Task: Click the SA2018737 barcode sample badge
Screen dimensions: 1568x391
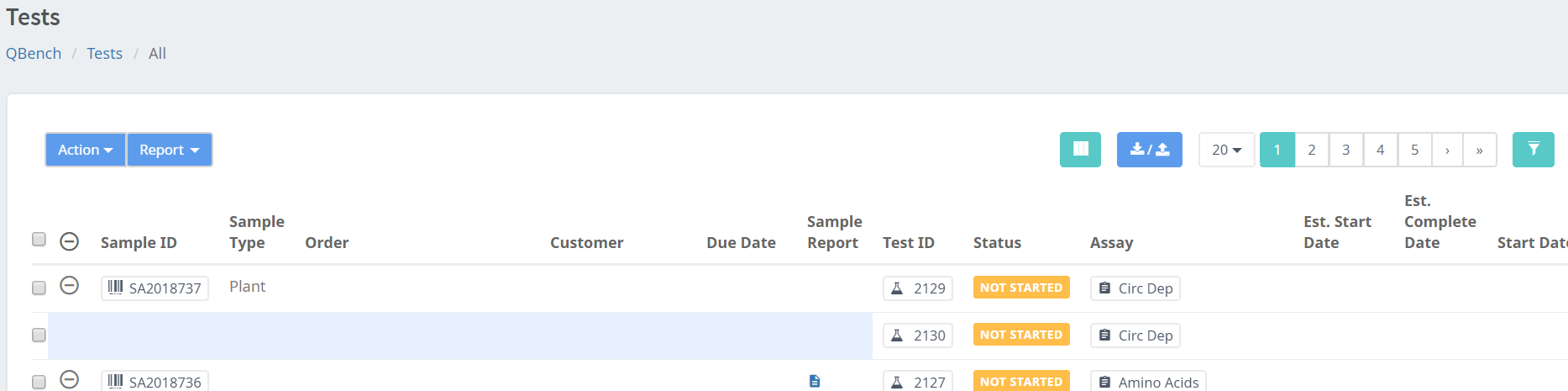Action: tap(155, 288)
